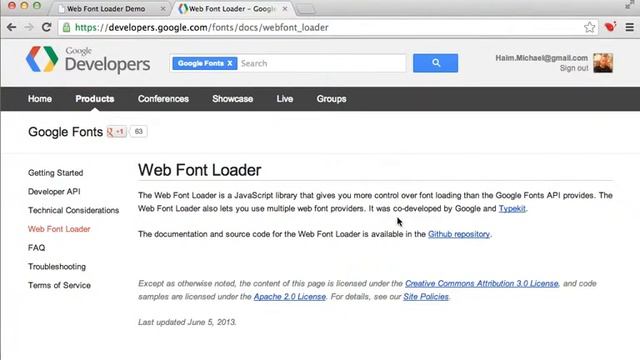640x360 pixels.
Task: Open Troubleshooting in the sidebar
Action: coord(57,267)
